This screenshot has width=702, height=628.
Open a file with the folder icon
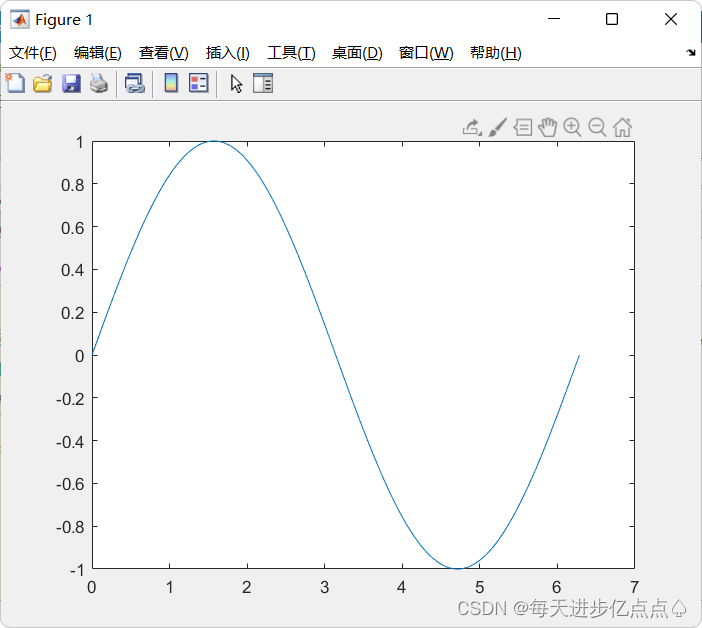43,84
